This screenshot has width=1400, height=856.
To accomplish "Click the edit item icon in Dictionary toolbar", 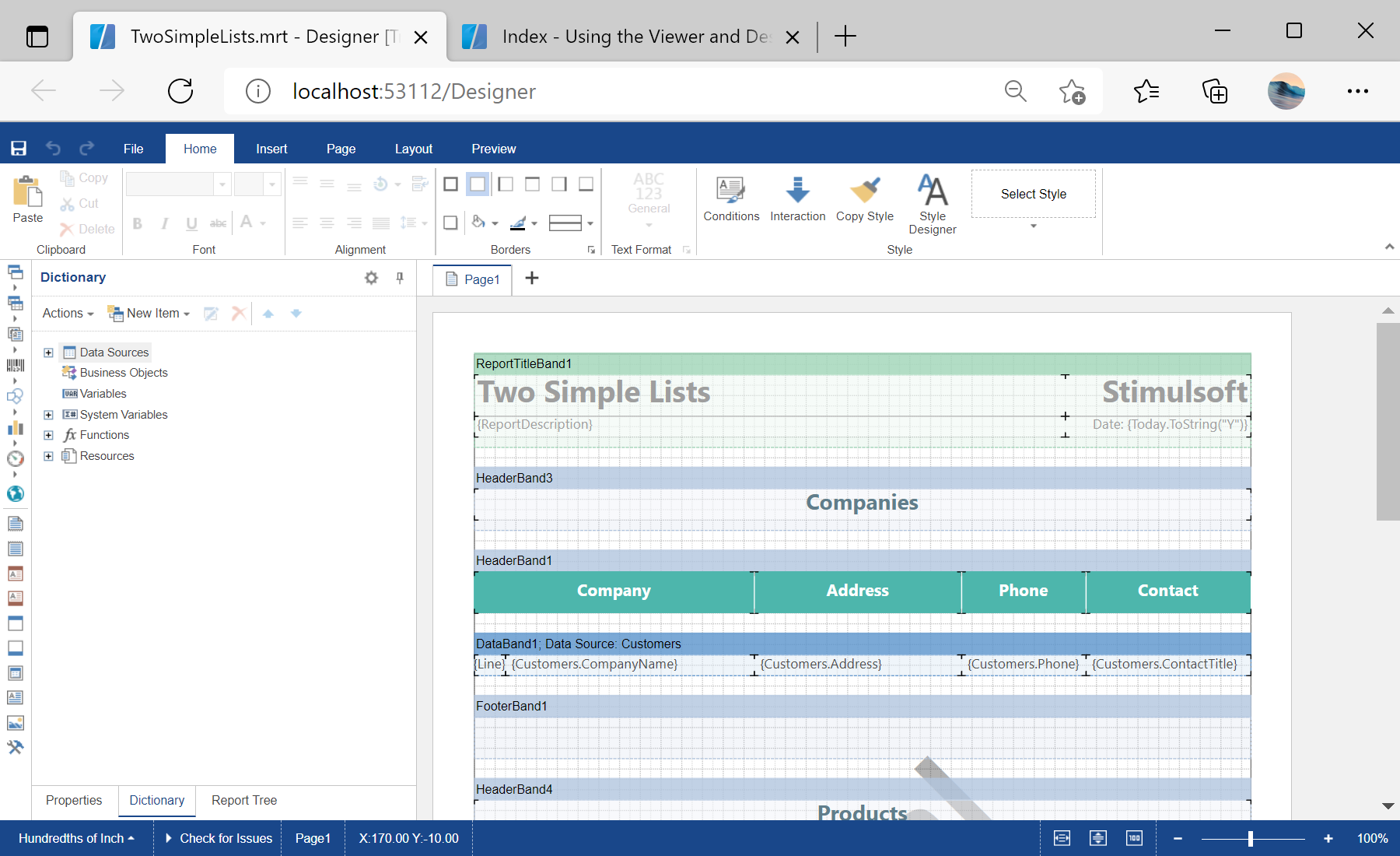I will coord(211,314).
